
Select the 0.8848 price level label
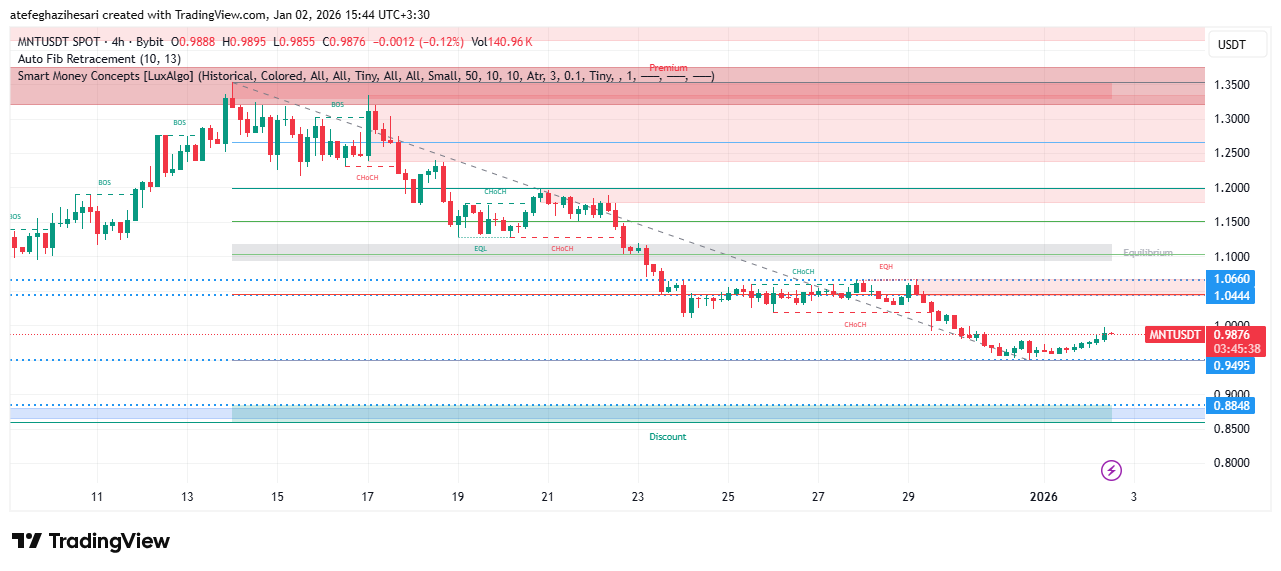click(x=1231, y=405)
